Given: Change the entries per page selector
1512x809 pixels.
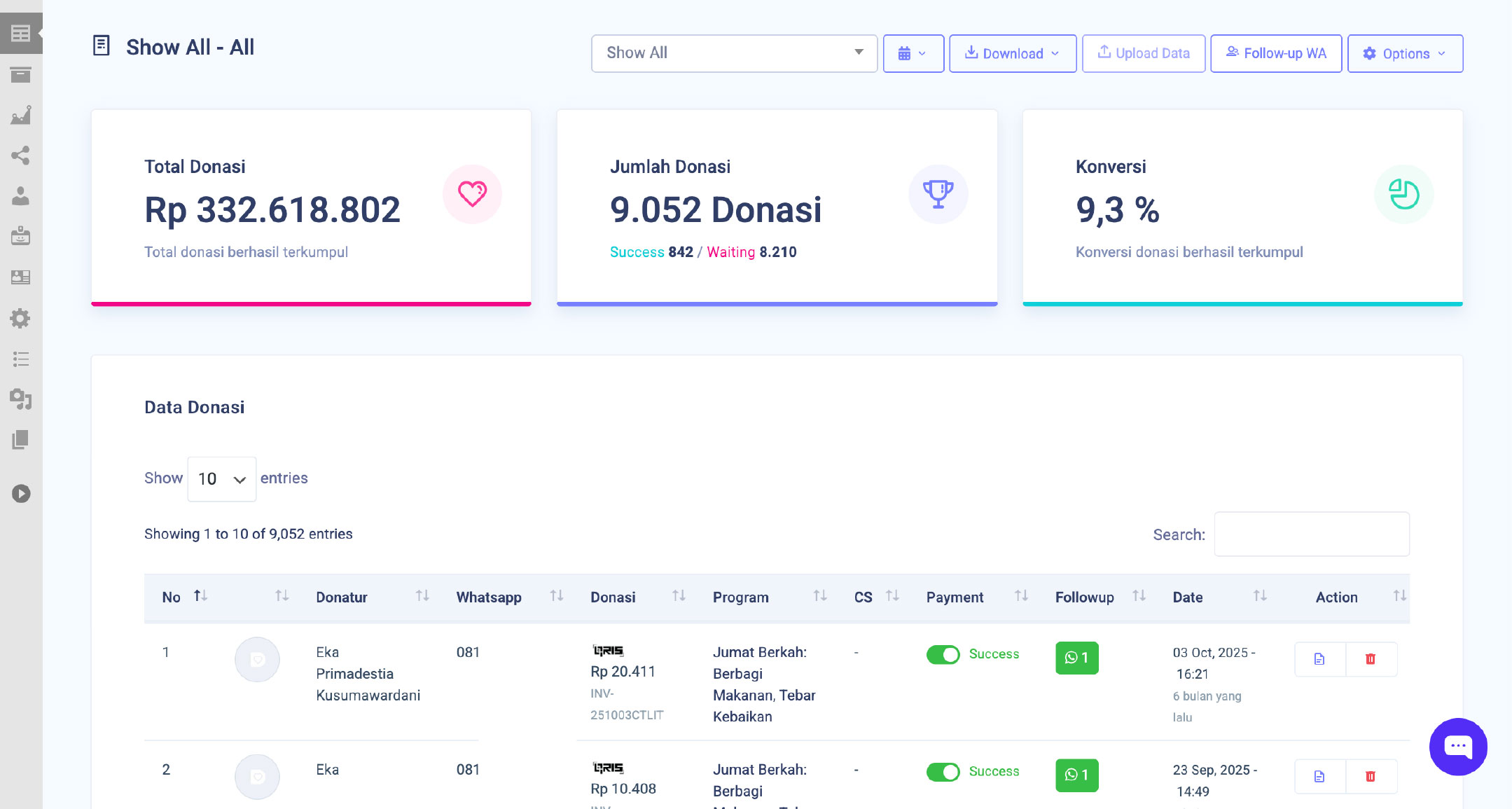Looking at the screenshot, I should [x=221, y=479].
